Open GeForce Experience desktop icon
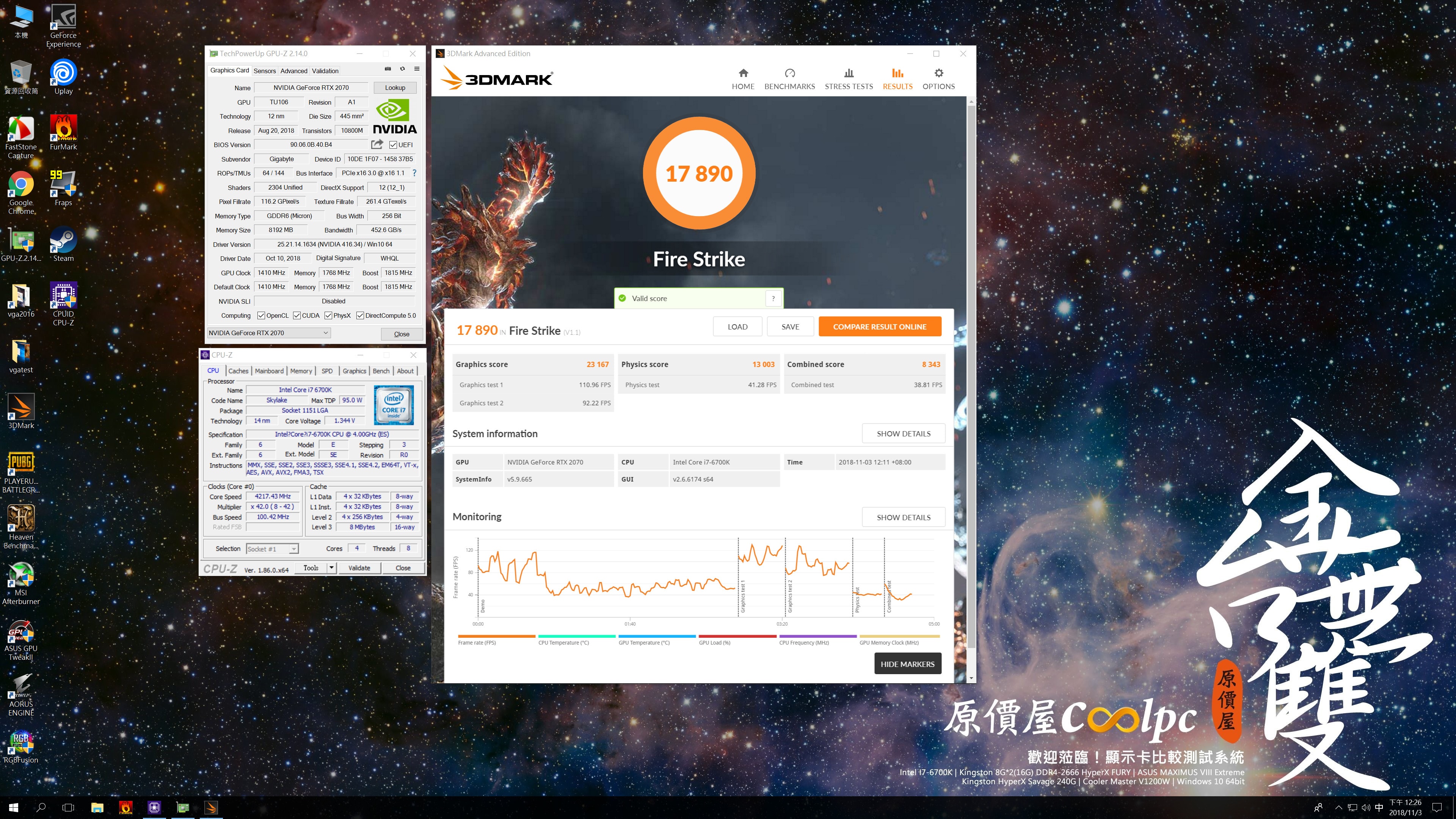 (63, 25)
